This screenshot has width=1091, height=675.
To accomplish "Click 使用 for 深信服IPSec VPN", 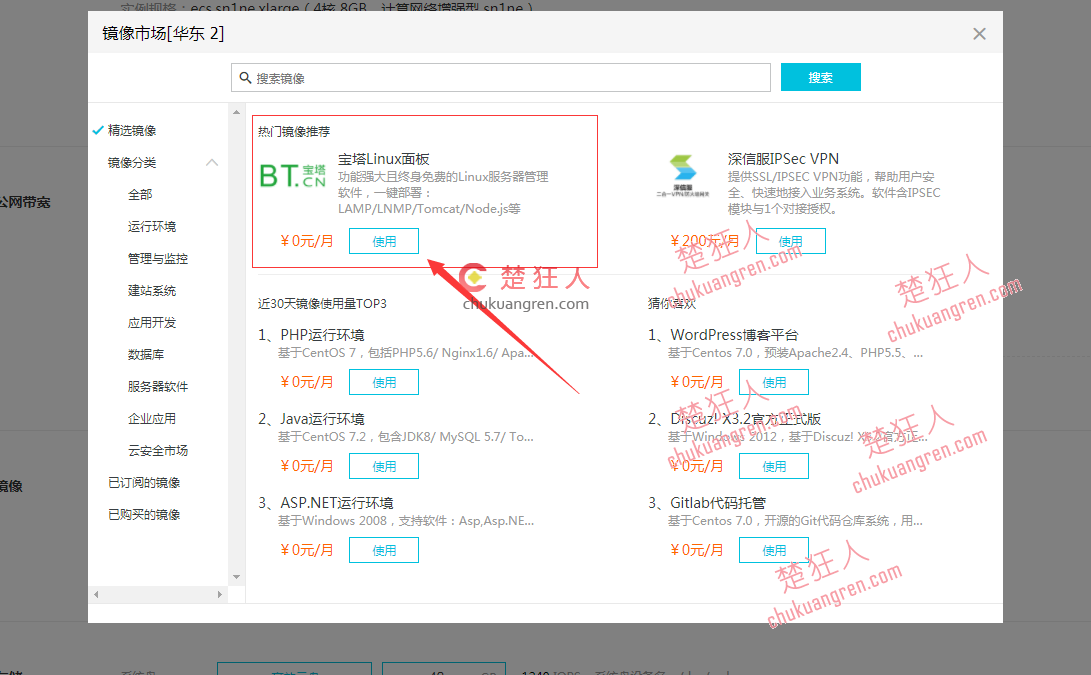I will click(790, 241).
